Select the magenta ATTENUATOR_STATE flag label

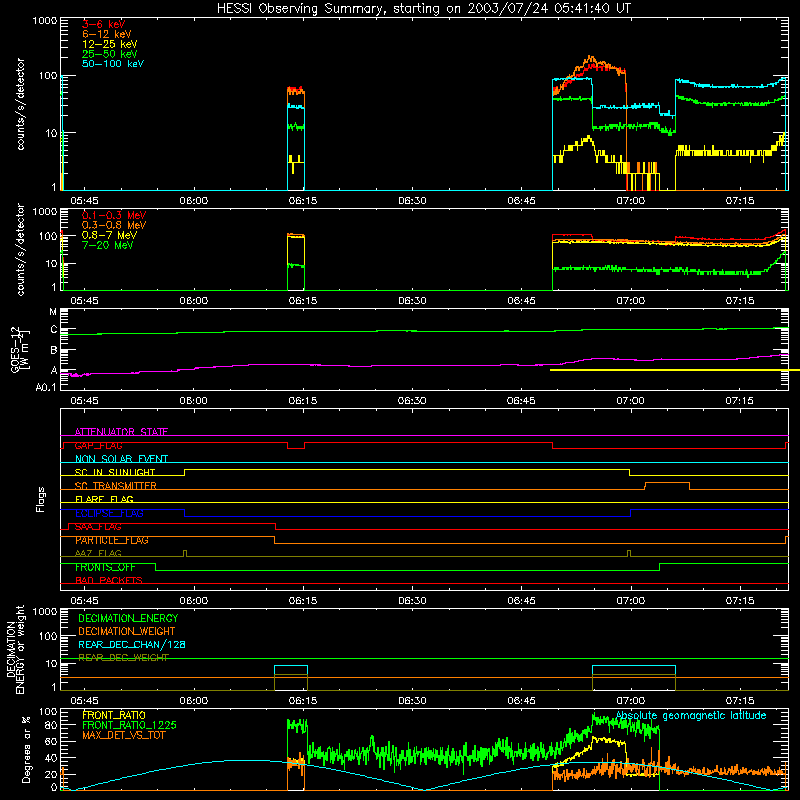click(x=121, y=432)
